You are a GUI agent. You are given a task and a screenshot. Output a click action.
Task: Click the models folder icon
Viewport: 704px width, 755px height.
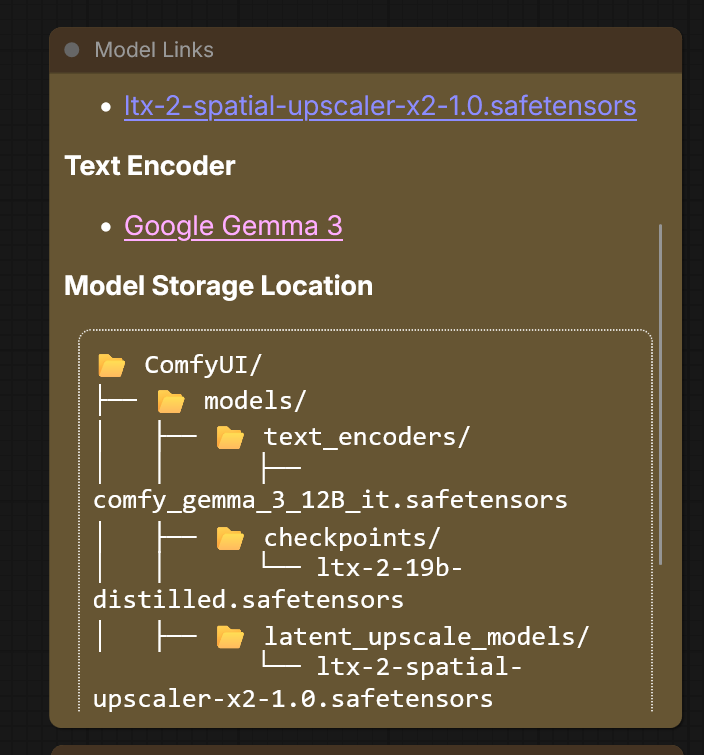coord(171,402)
